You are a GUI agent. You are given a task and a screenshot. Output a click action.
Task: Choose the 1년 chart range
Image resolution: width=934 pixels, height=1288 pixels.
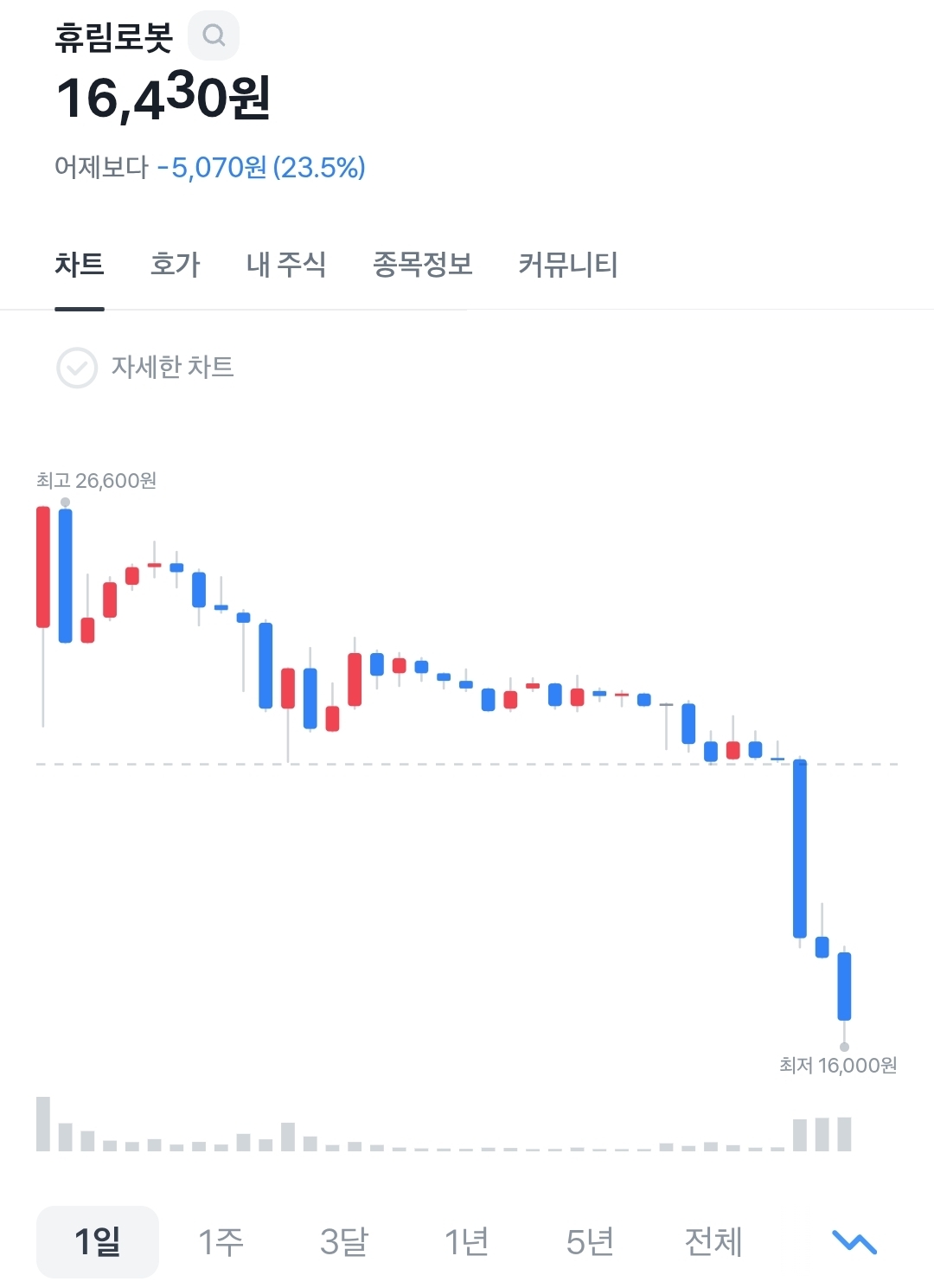click(x=466, y=1241)
